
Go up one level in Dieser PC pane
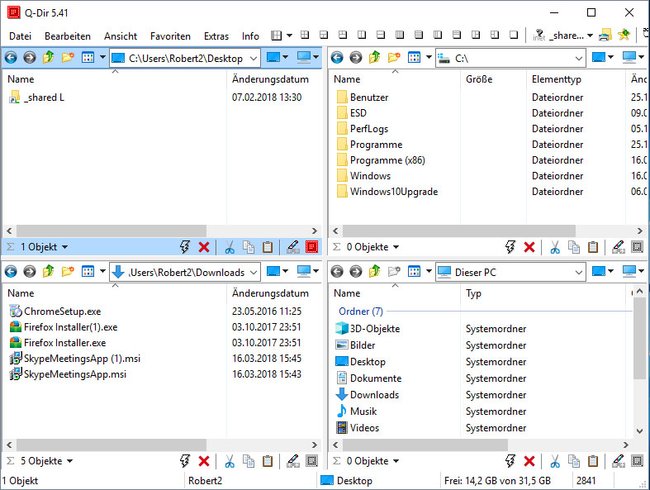click(375, 271)
